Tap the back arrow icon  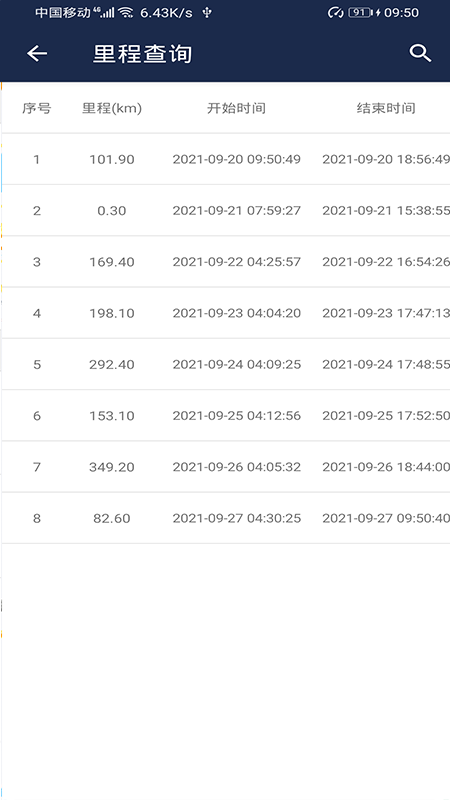coord(37,54)
